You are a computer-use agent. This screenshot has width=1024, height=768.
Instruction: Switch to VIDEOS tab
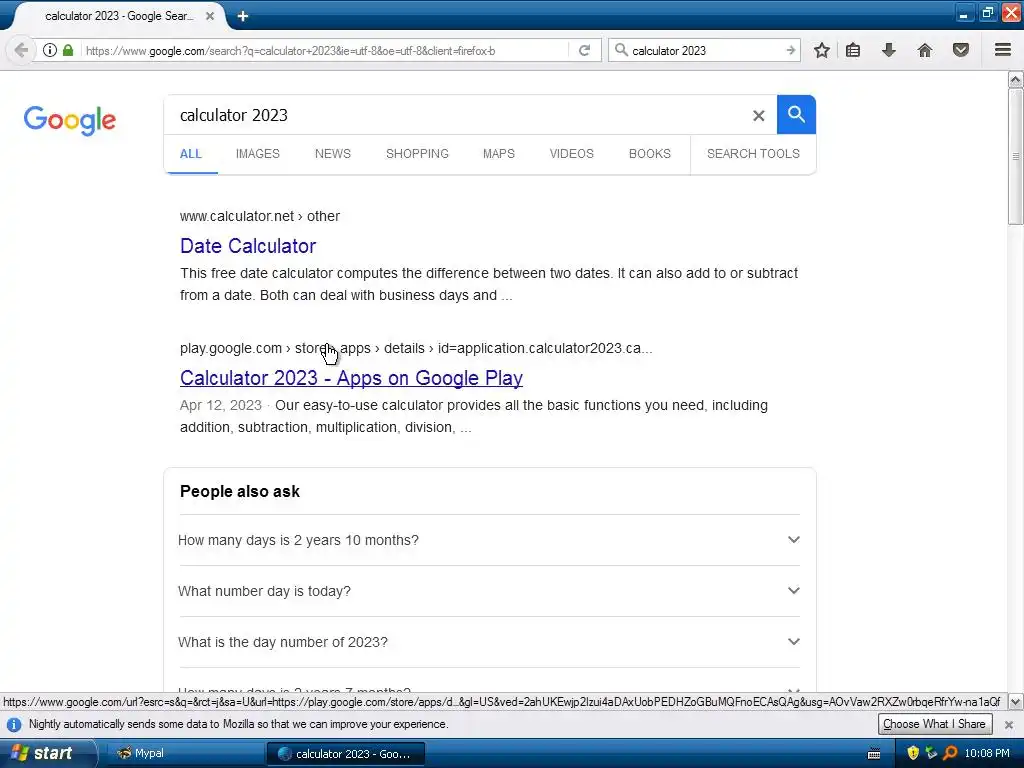click(x=571, y=154)
